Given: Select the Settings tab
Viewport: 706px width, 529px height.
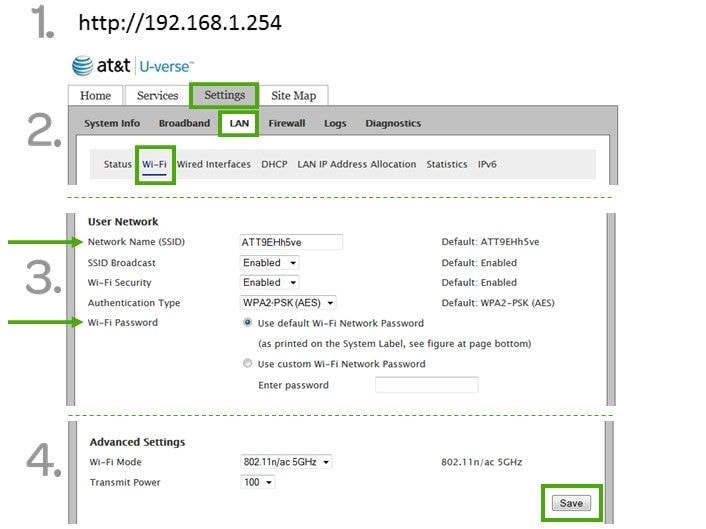Looking at the screenshot, I should click(224, 95).
